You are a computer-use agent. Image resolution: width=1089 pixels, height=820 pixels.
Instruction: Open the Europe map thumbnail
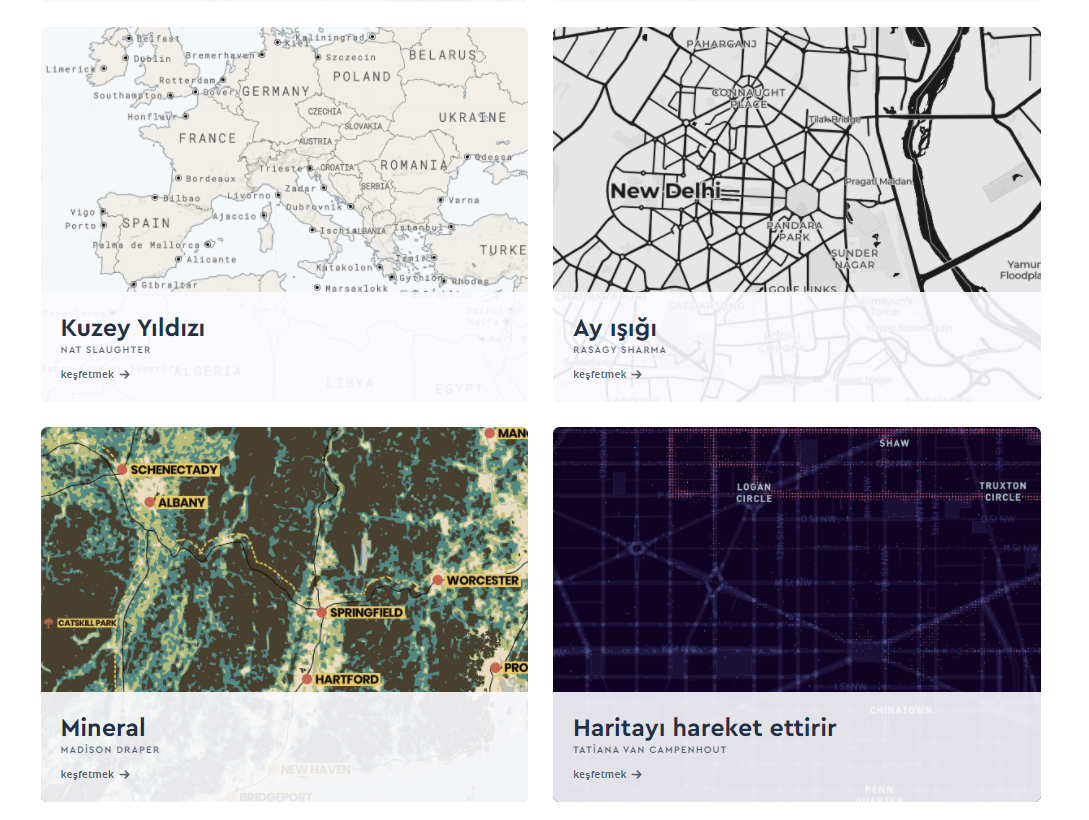coord(284,160)
